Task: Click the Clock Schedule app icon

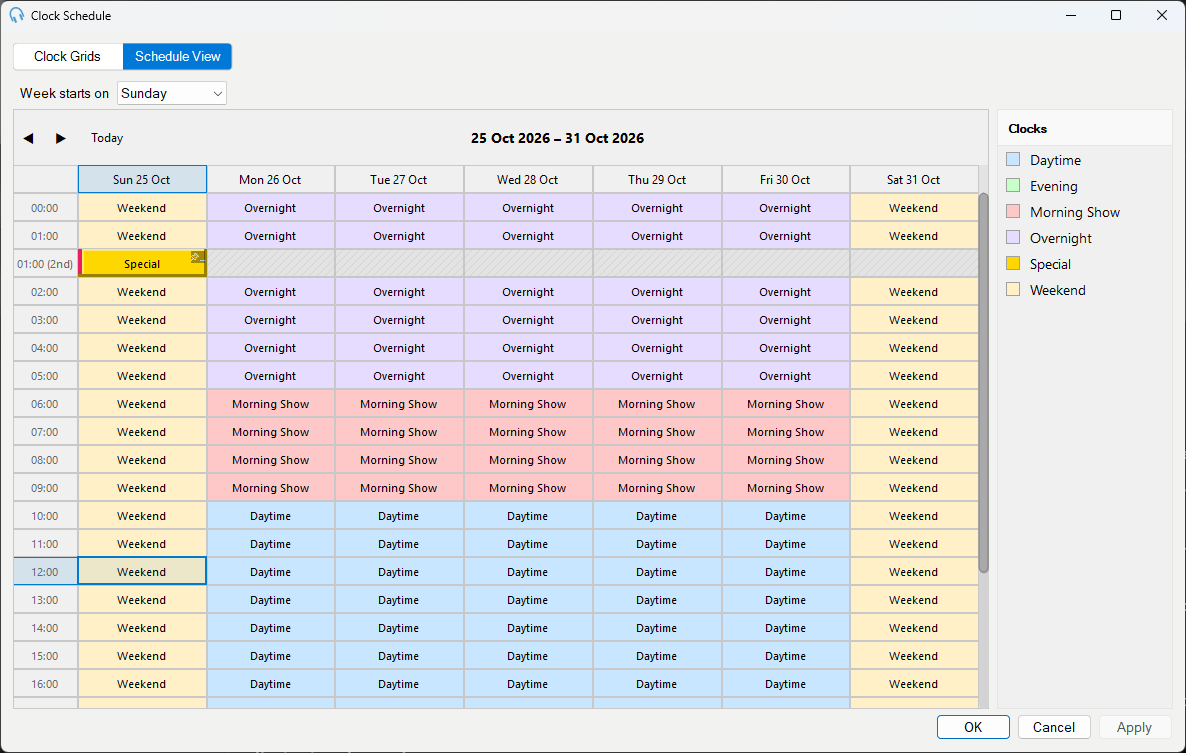Action: point(16,15)
